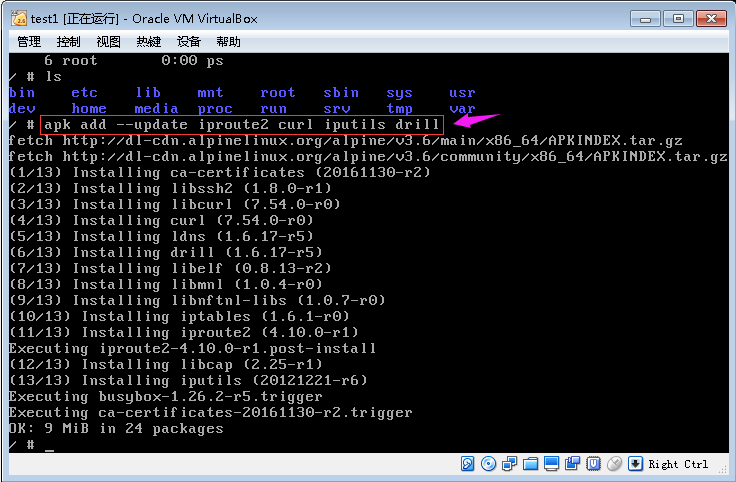Click the 'Installing iputils (20121221-r6)' line
Viewport: 736px width, 482px height.
pyautogui.click(x=188, y=380)
